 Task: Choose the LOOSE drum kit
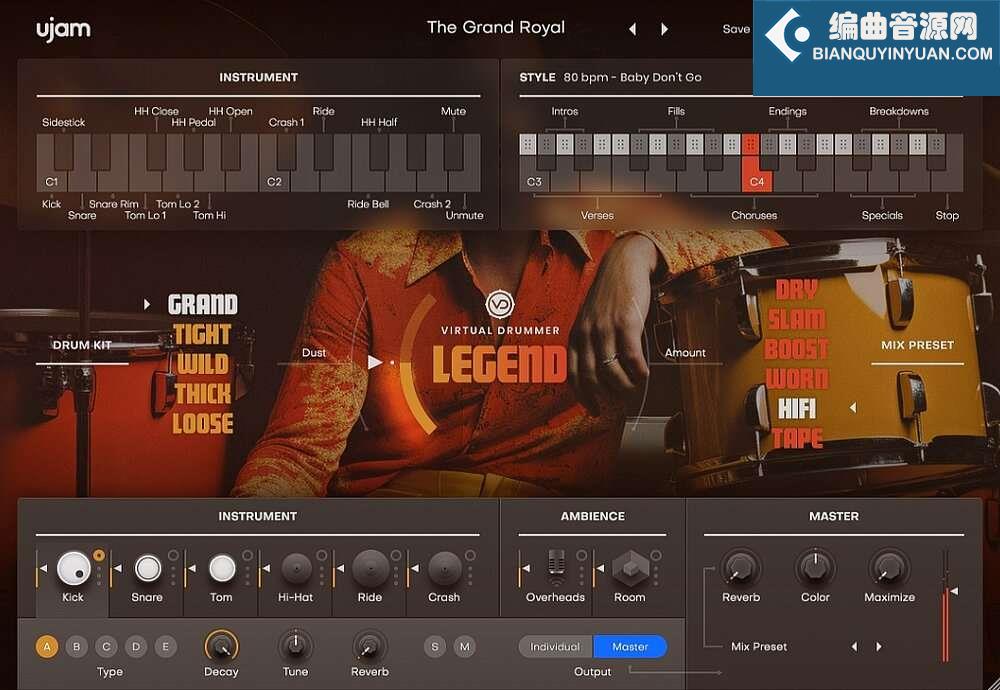(203, 424)
